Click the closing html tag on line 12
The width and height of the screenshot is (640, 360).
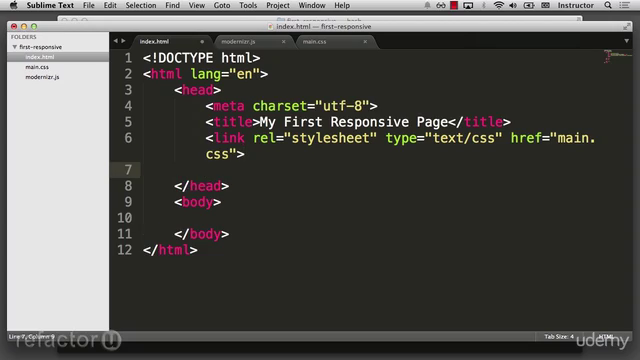(170, 250)
